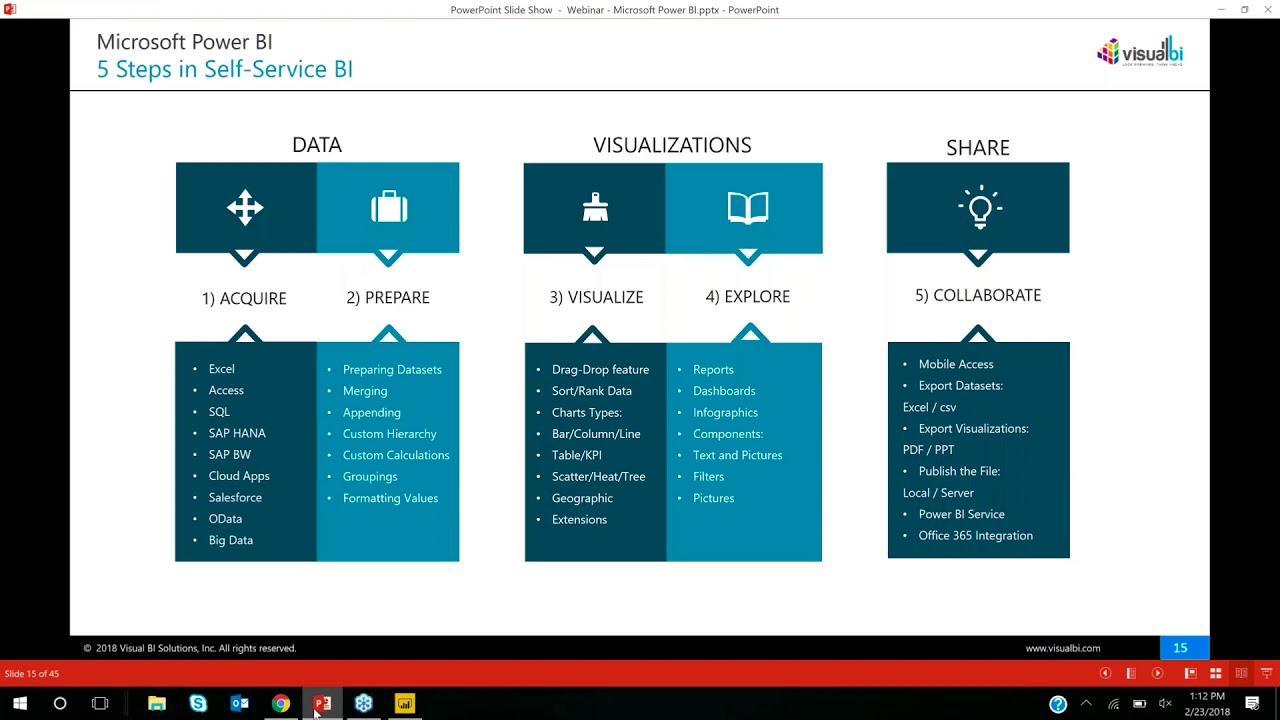Click the muted volume tray icon
The width and height of the screenshot is (1280, 720).
click(1165, 704)
